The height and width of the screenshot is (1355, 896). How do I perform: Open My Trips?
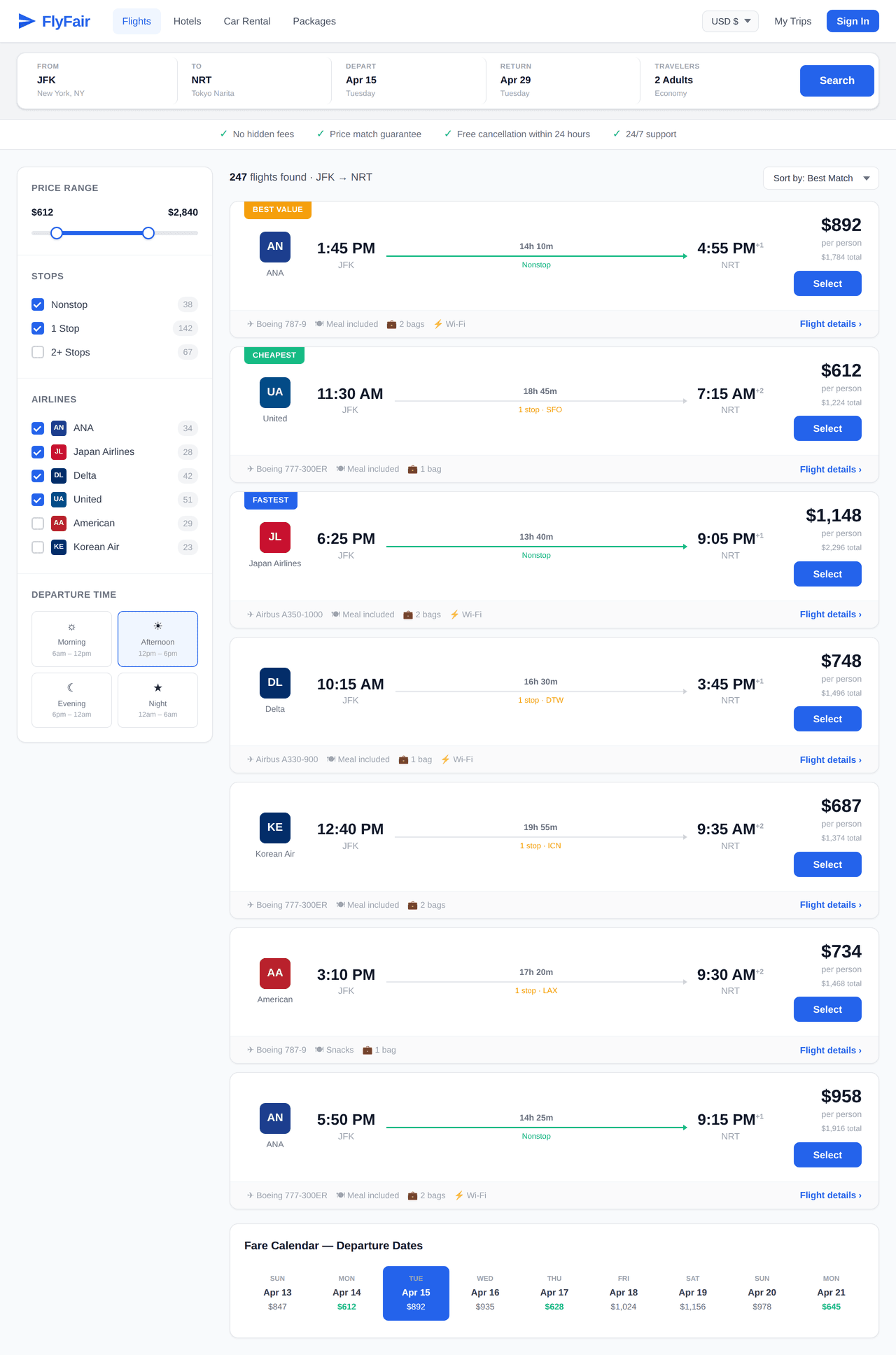(x=792, y=21)
